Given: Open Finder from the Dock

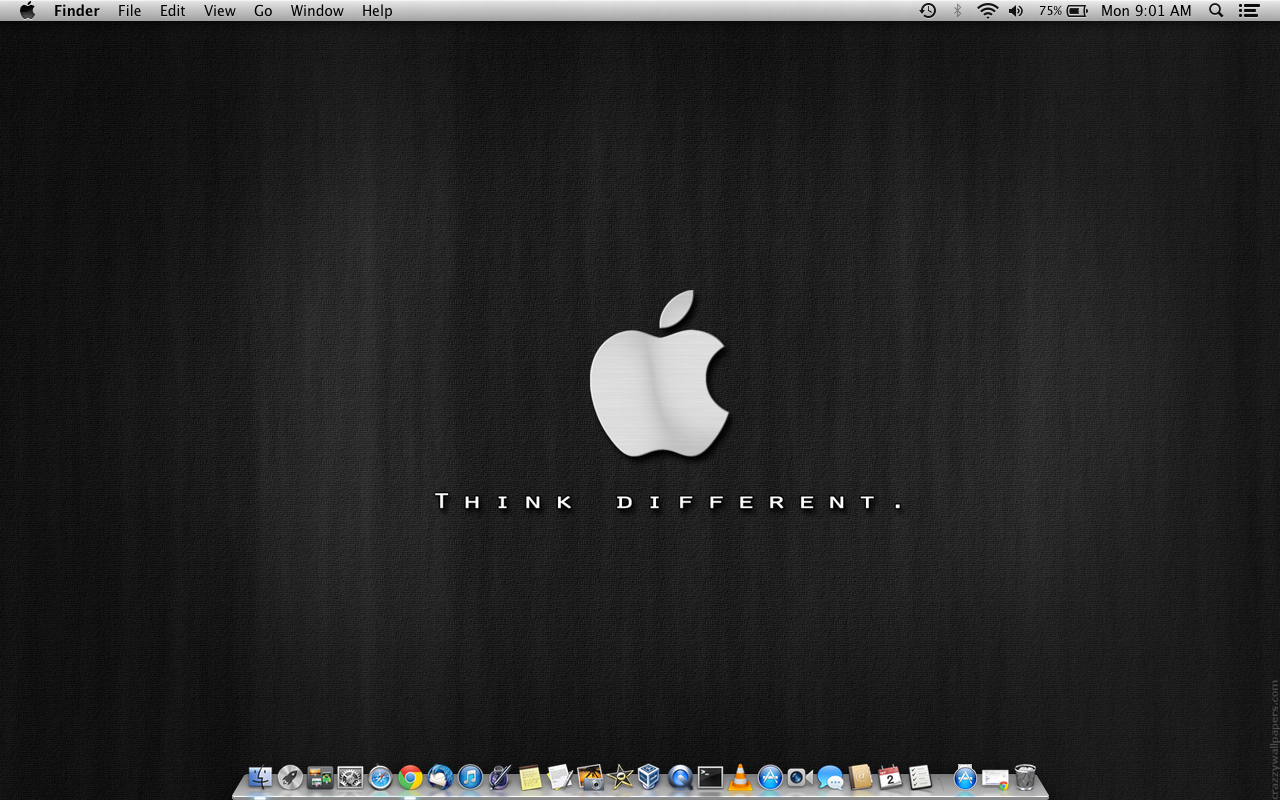Looking at the screenshot, I should 260,777.
